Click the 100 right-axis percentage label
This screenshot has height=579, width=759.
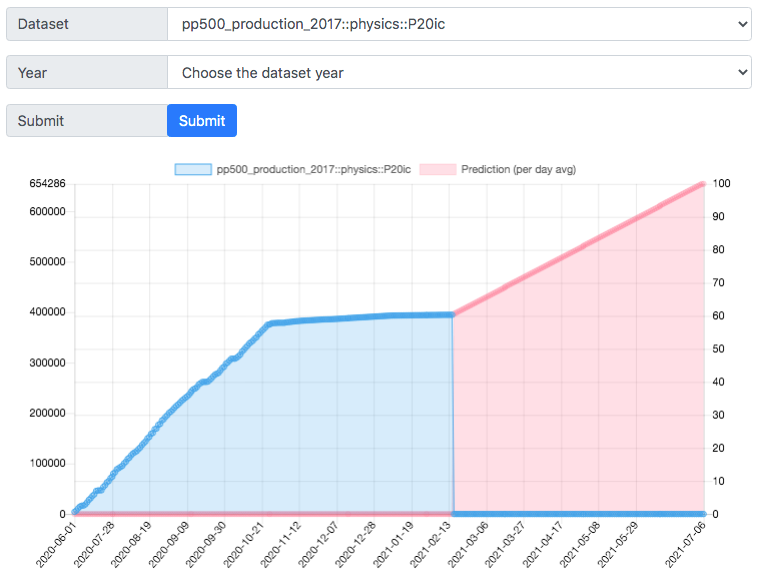tap(721, 183)
